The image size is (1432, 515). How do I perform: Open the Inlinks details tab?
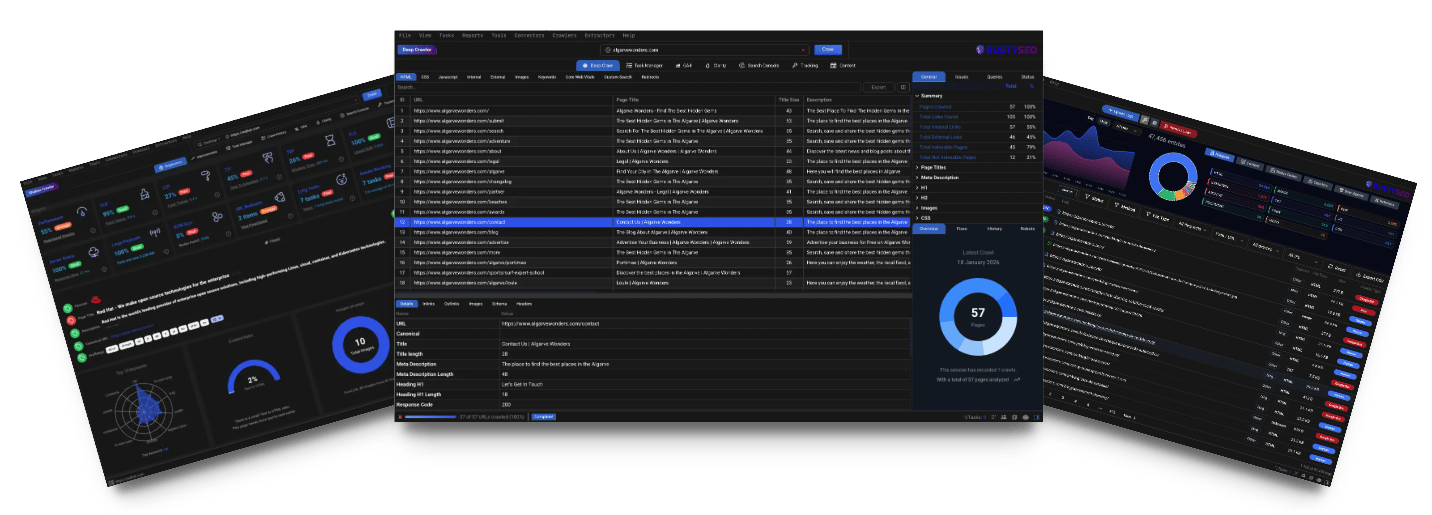[428, 303]
